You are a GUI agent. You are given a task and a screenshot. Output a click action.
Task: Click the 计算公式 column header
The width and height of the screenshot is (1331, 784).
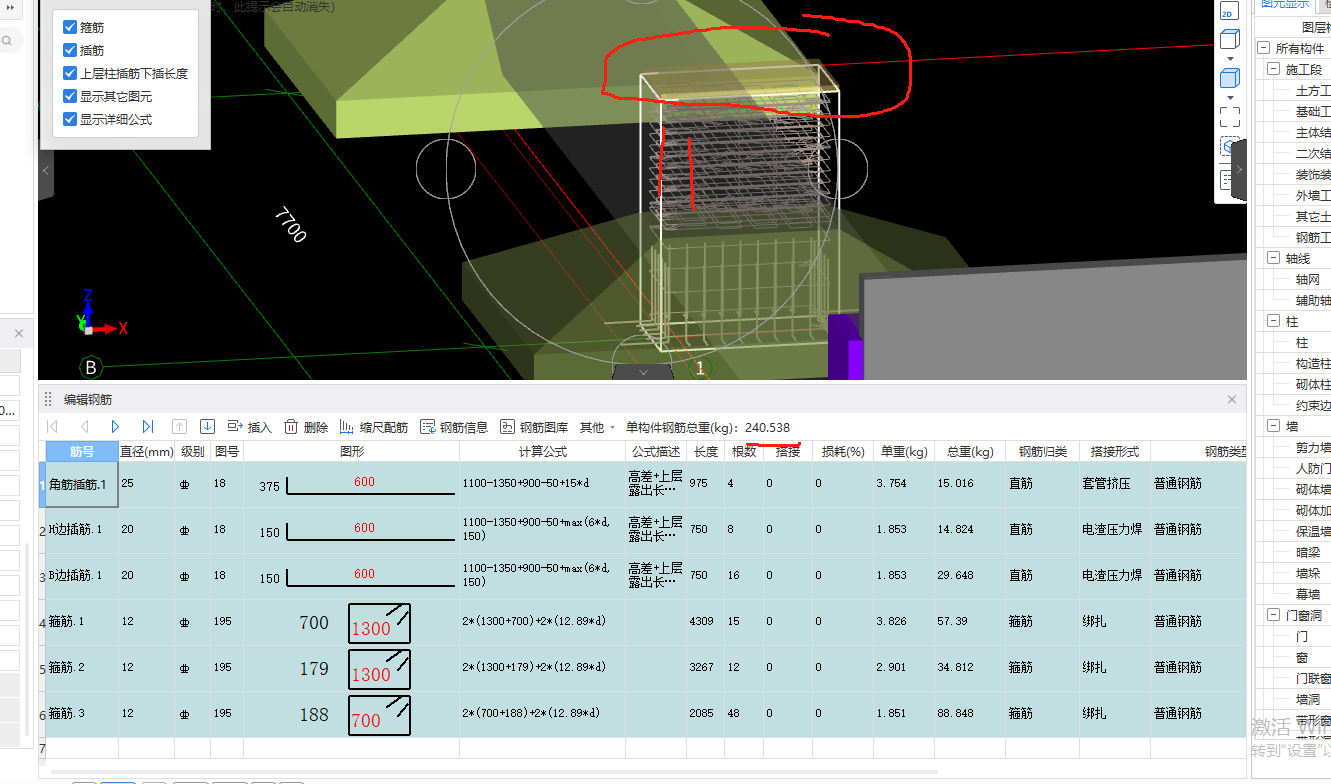point(543,452)
